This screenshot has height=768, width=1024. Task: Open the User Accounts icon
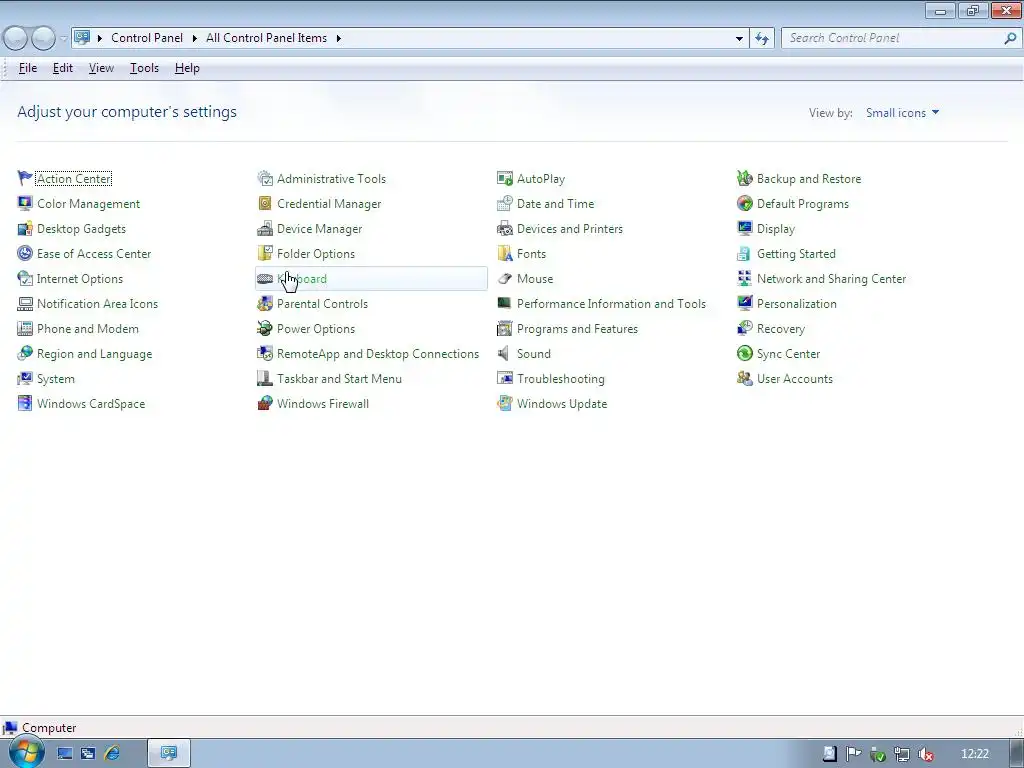pyautogui.click(x=744, y=378)
